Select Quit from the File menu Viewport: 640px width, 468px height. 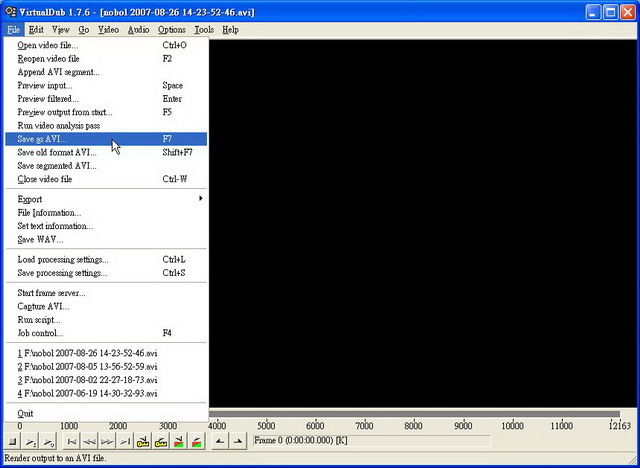[106, 413]
